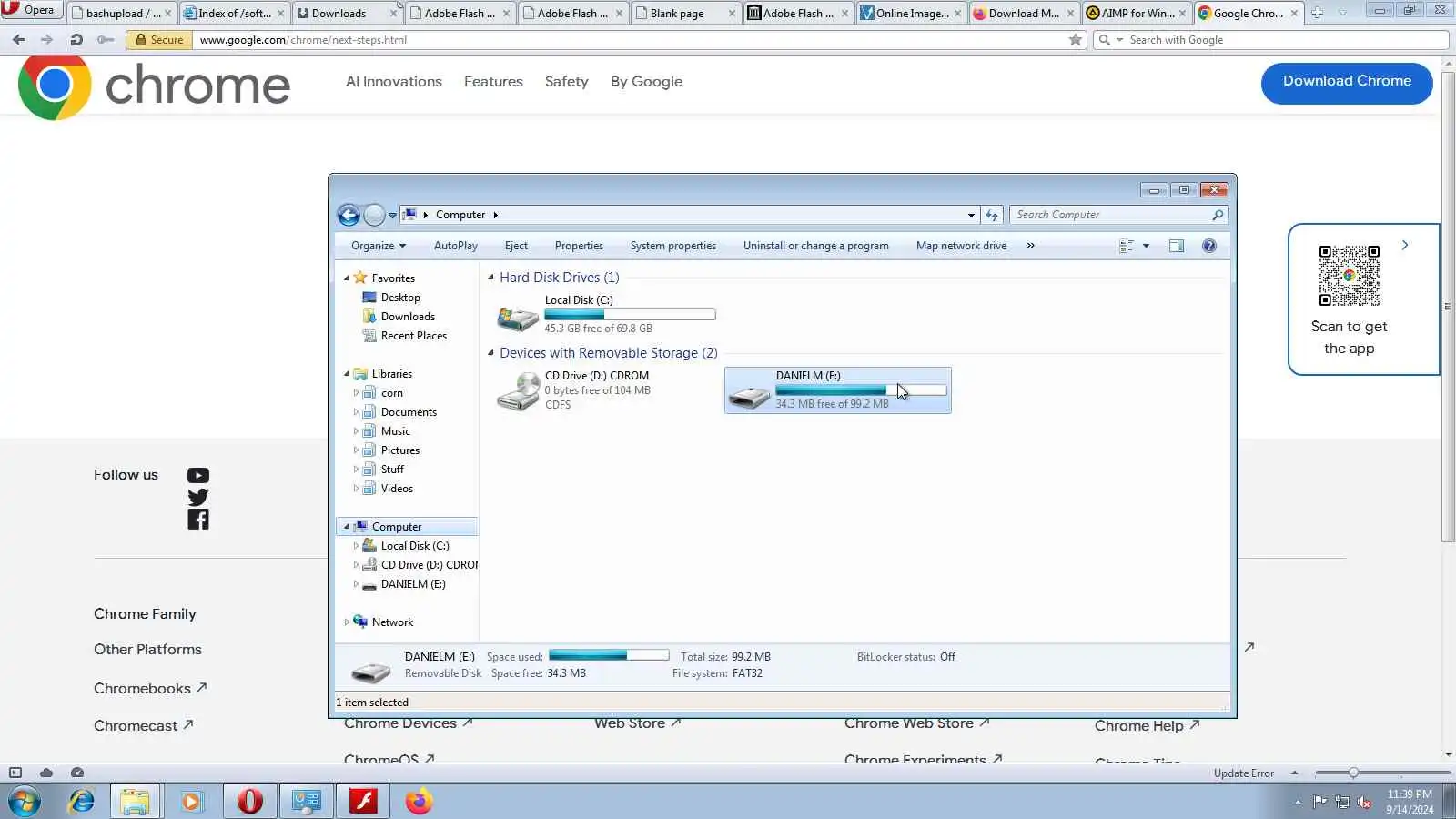
Task: Show more toolbar commands via » chevron
Action: click(1030, 246)
